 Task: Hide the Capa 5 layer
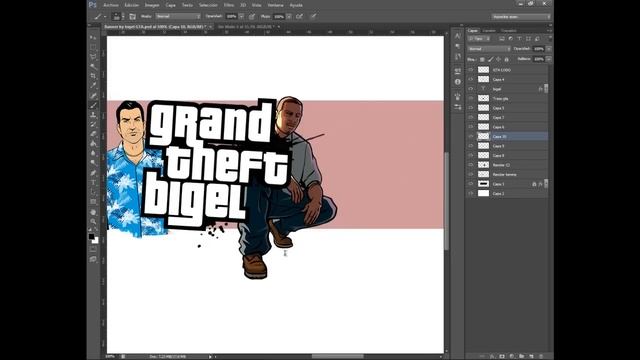tap(471, 108)
